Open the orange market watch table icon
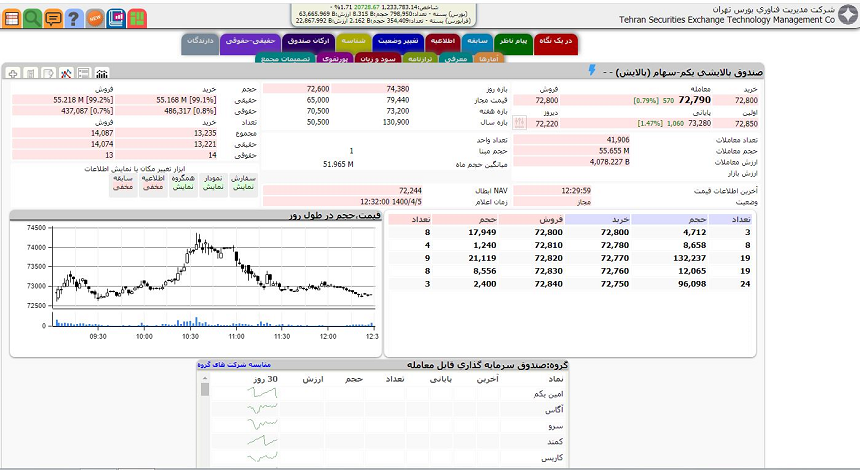This screenshot has width=860, height=470. 12,18
